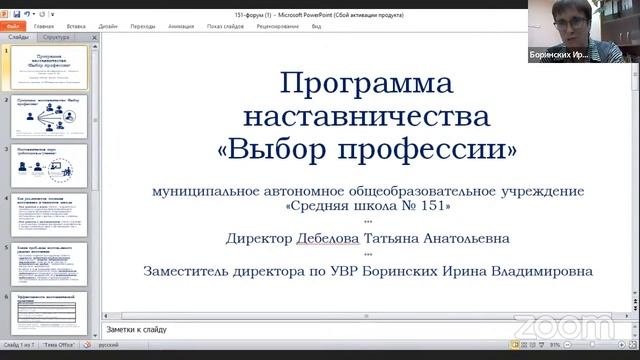Switch to the Вид ribbon tab

click(316, 26)
